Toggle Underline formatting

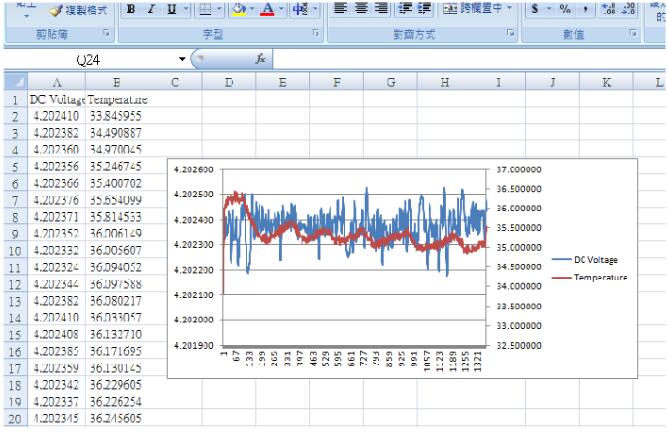[x=172, y=9]
